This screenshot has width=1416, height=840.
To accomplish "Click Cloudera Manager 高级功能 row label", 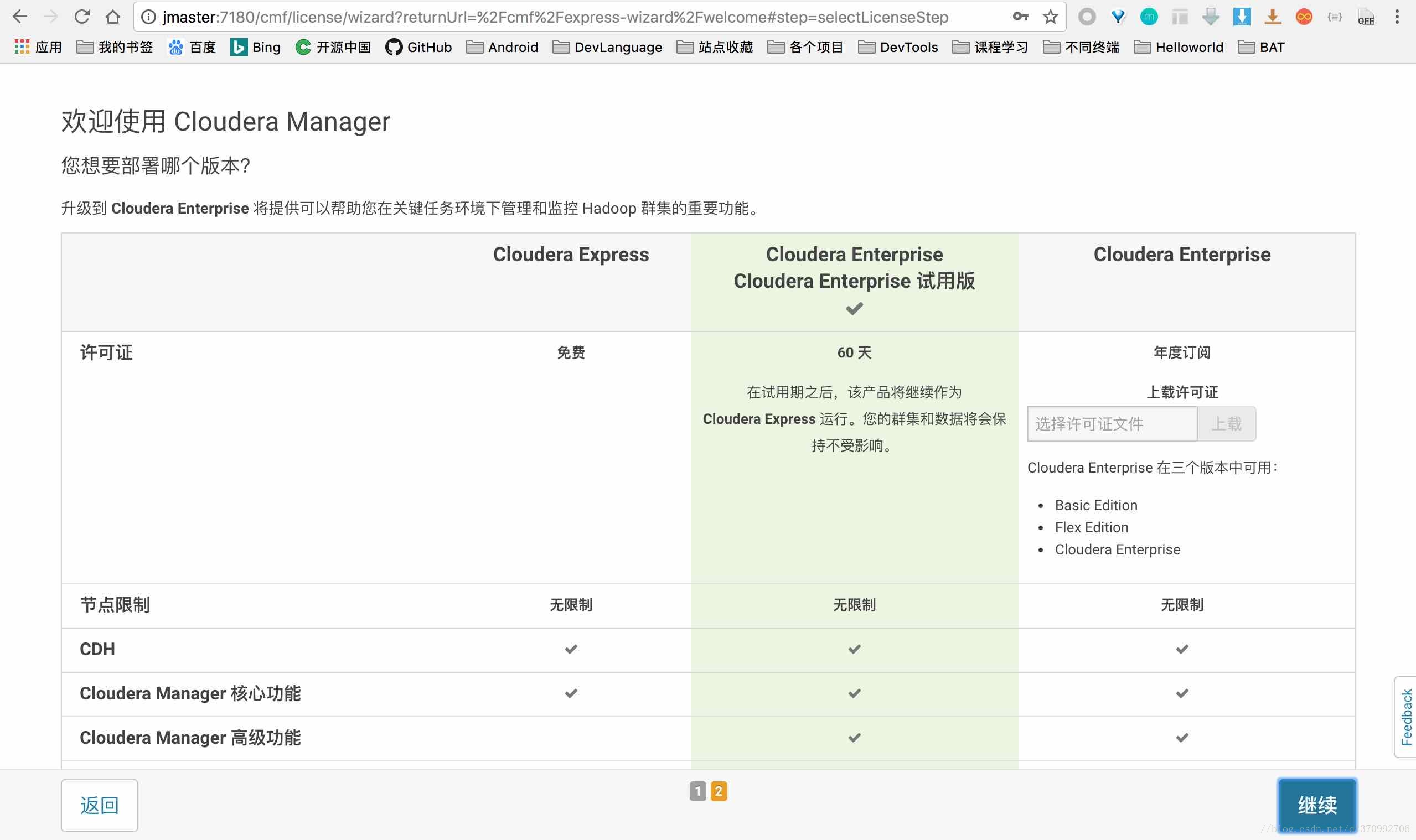I will point(190,737).
